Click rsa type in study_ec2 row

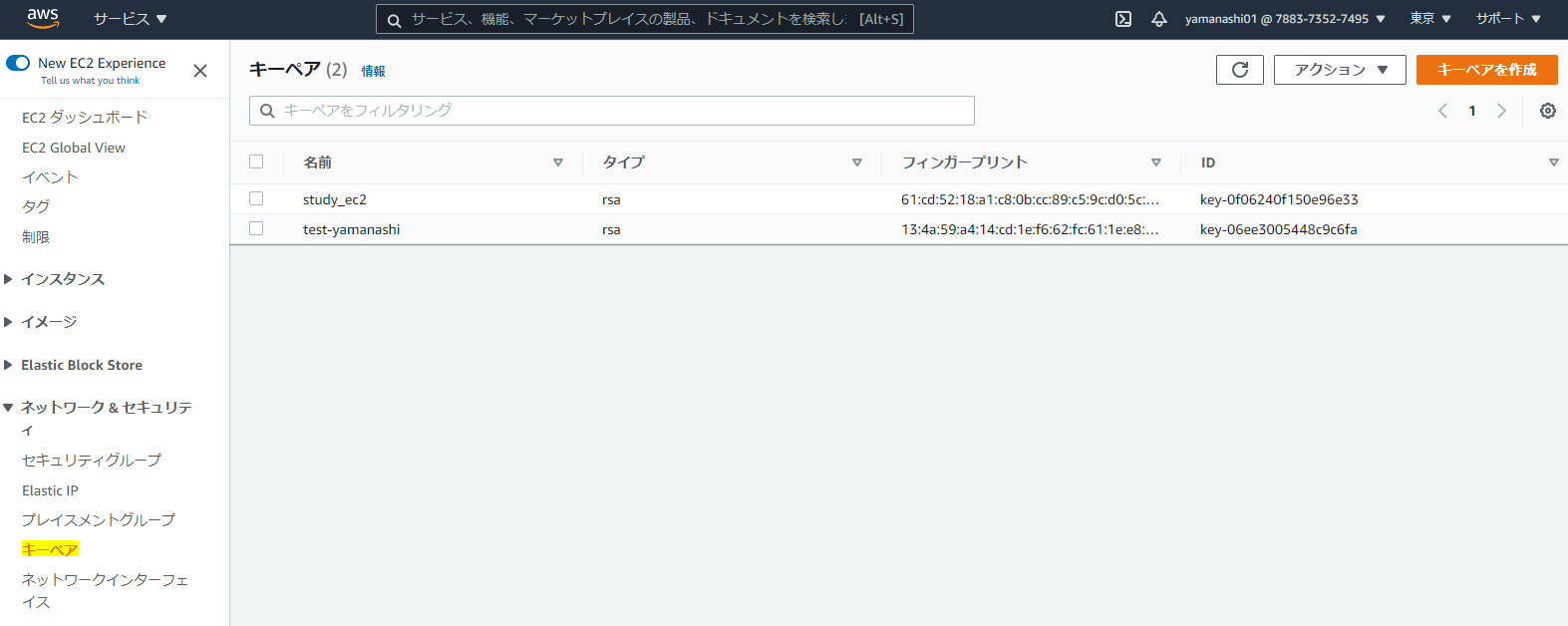click(x=611, y=199)
